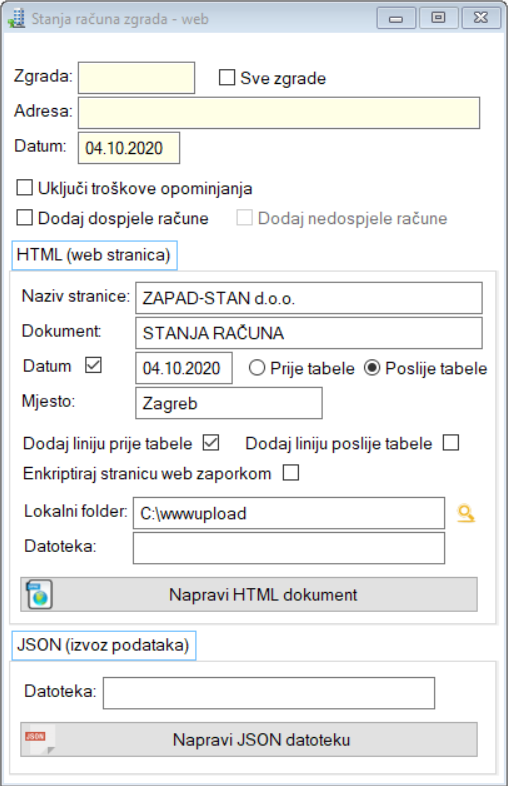Viewport: 508px width, 786px height.
Task: Click Napravi HTML dokument button
Action: (249, 595)
